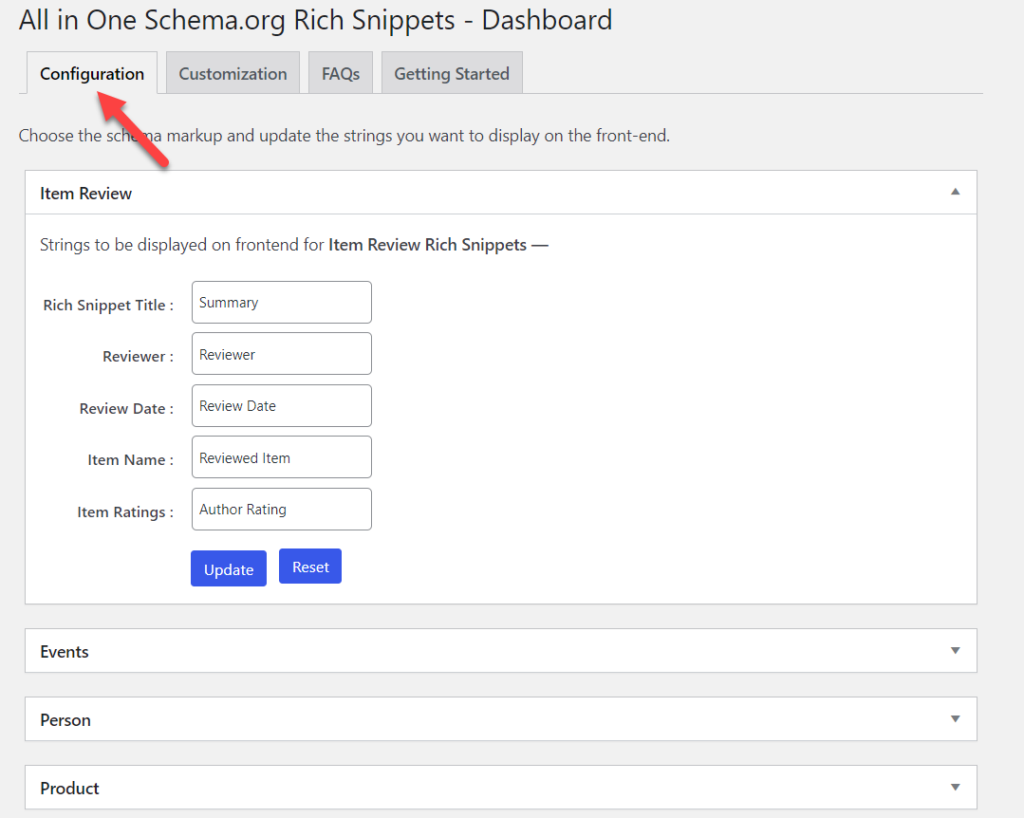
Task: Click the Person panel title
Action: pyautogui.click(x=66, y=720)
